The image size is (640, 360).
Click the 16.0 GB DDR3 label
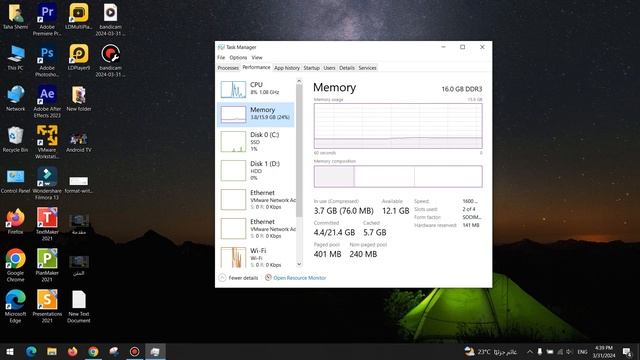(462, 89)
